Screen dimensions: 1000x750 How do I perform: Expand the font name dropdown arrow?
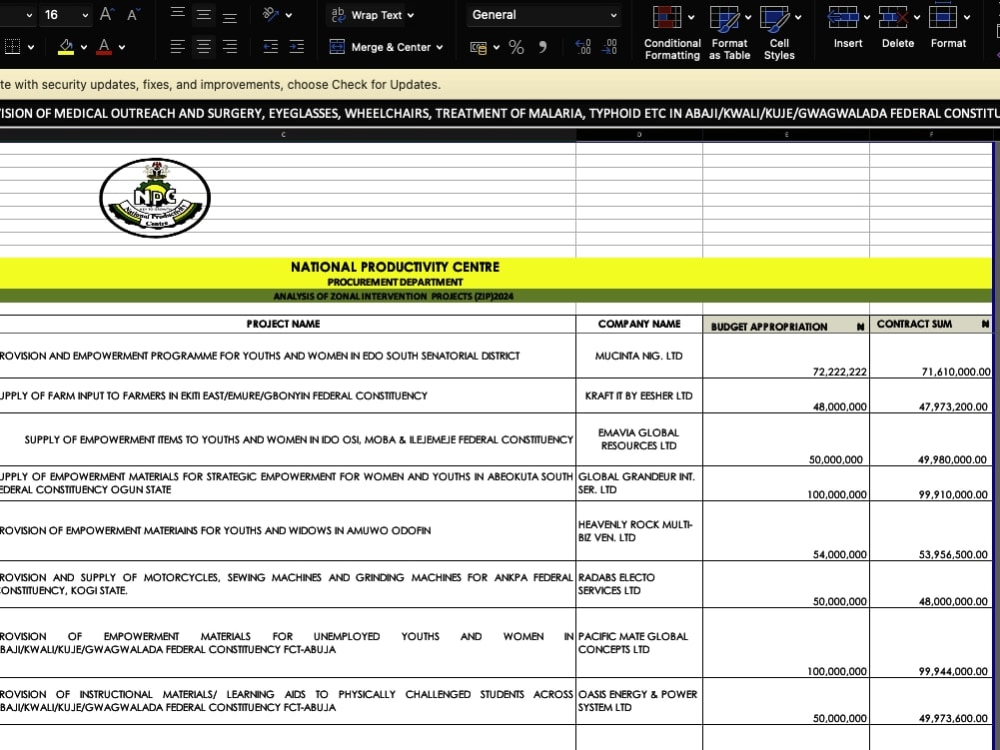pyautogui.click(x=29, y=15)
